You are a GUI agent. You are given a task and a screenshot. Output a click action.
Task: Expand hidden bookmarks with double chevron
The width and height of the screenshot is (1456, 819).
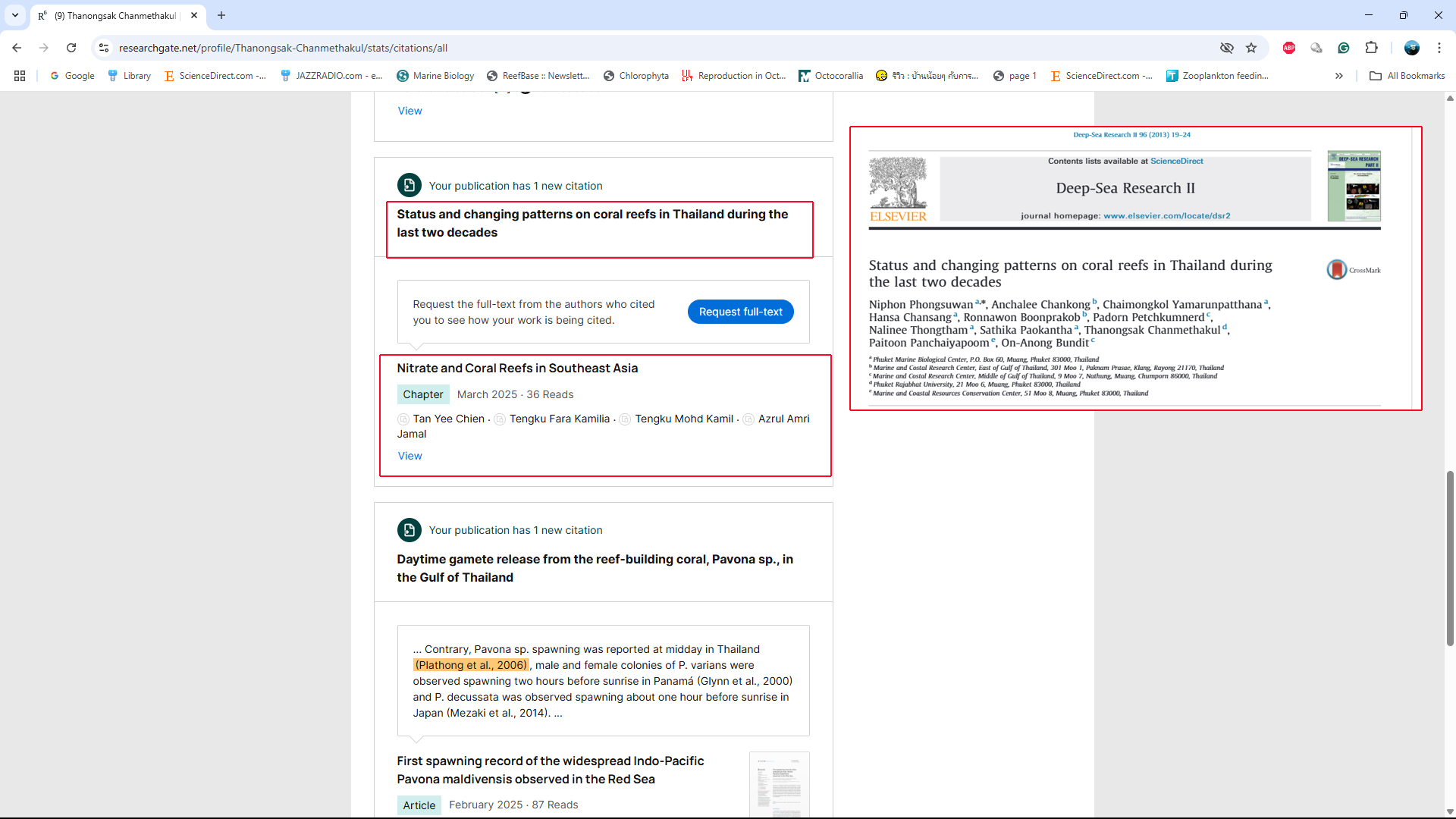[x=1339, y=76]
